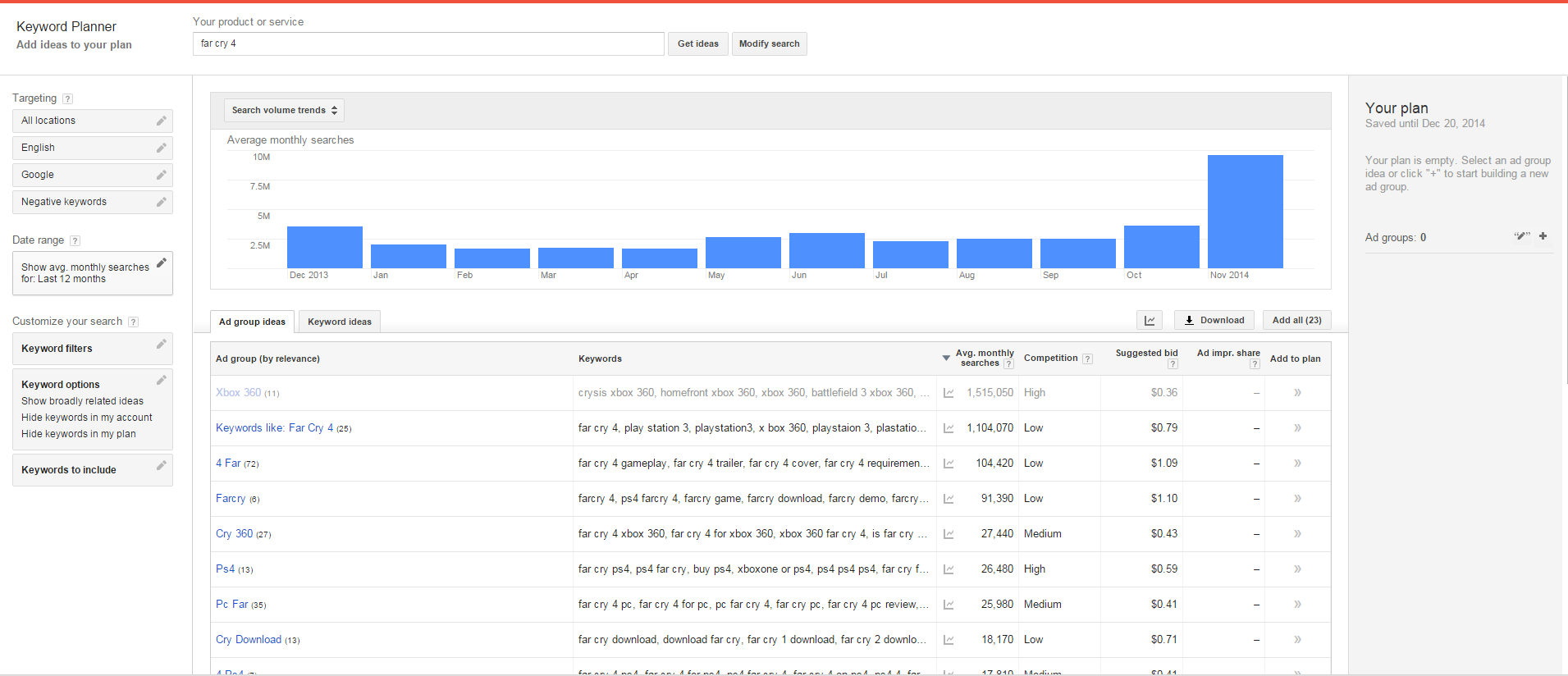Click 1,515,050 searches cell

tap(990, 393)
